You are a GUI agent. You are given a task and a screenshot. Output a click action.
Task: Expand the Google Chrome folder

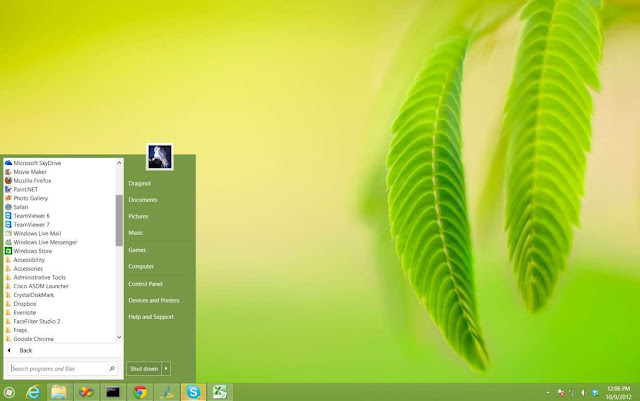coord(29,339)
